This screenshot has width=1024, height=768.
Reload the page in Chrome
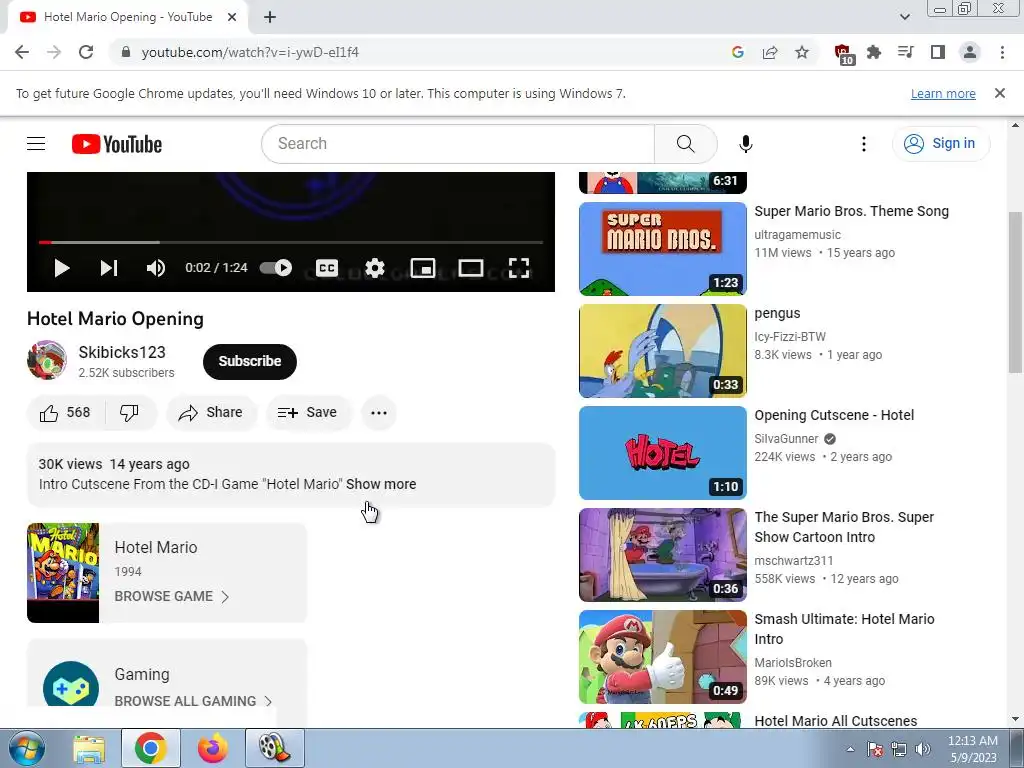86,52
